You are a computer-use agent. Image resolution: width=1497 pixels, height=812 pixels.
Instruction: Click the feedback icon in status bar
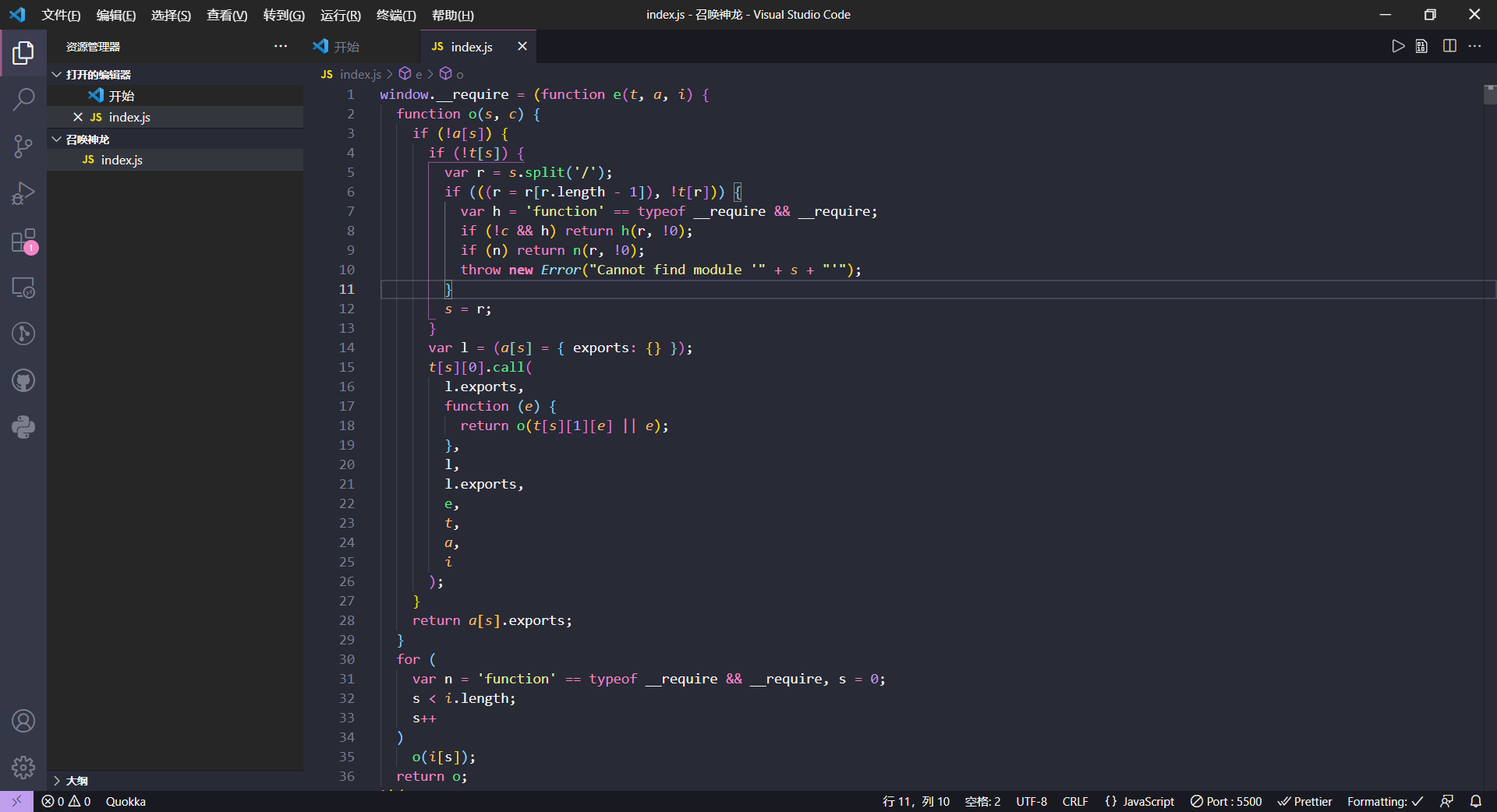click(x=1447, y=801)
